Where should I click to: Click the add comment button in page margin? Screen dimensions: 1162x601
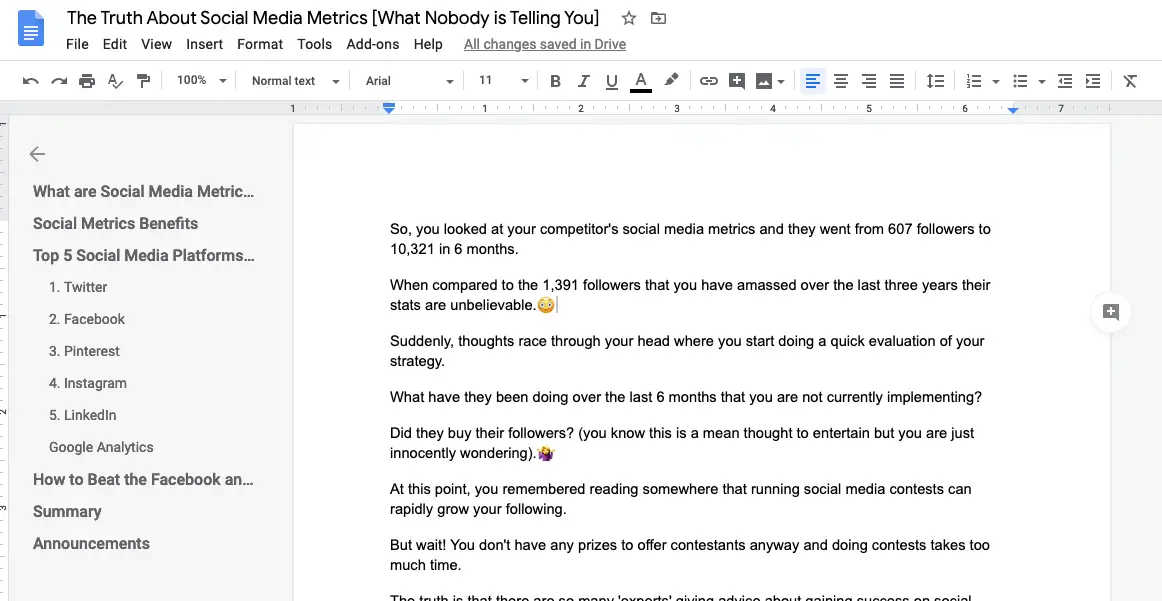(x=1111, y=312)
